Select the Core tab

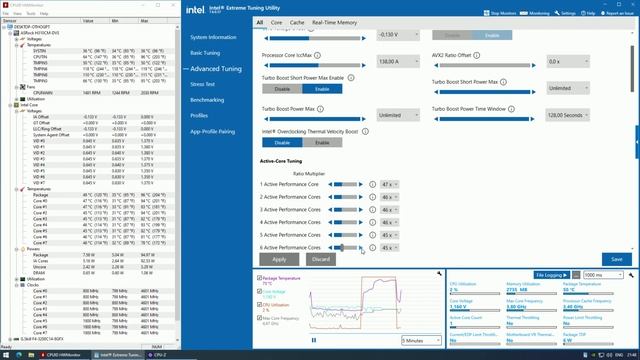click(x=276, y=22)
